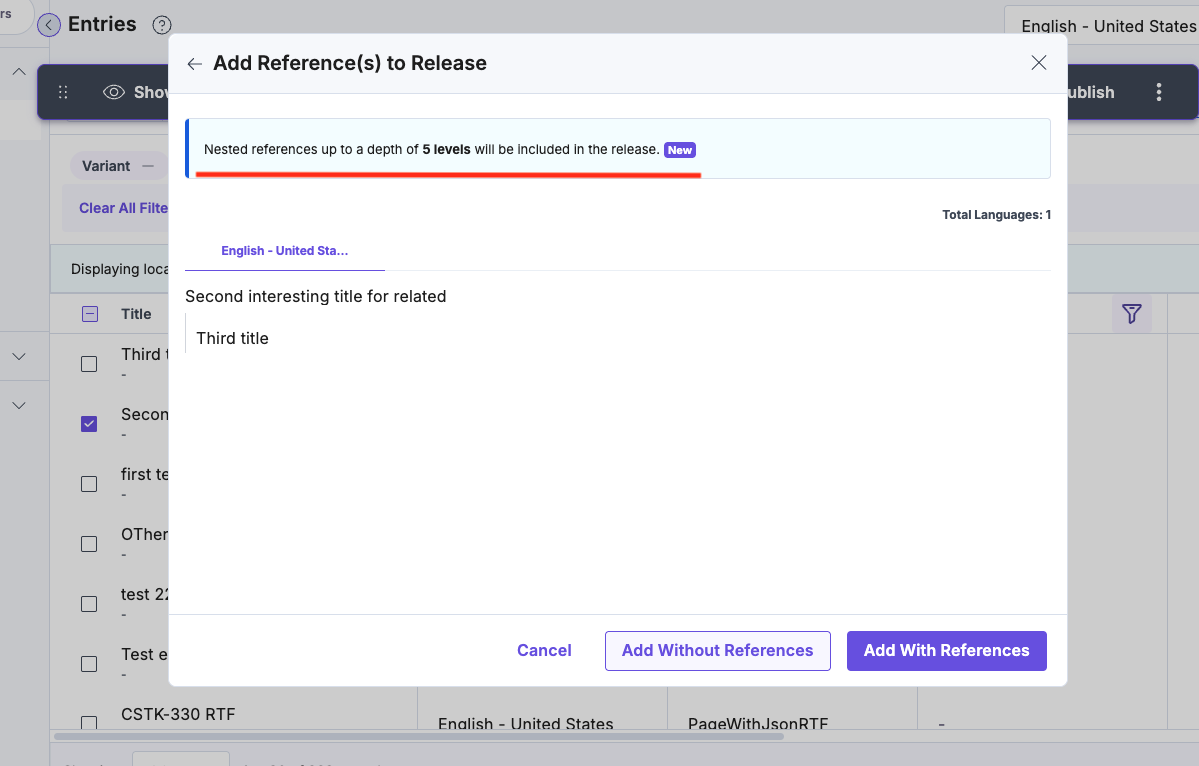
Task: Click the collapse-up chevron in the left sidebar
Action: [x=18, y=73]
